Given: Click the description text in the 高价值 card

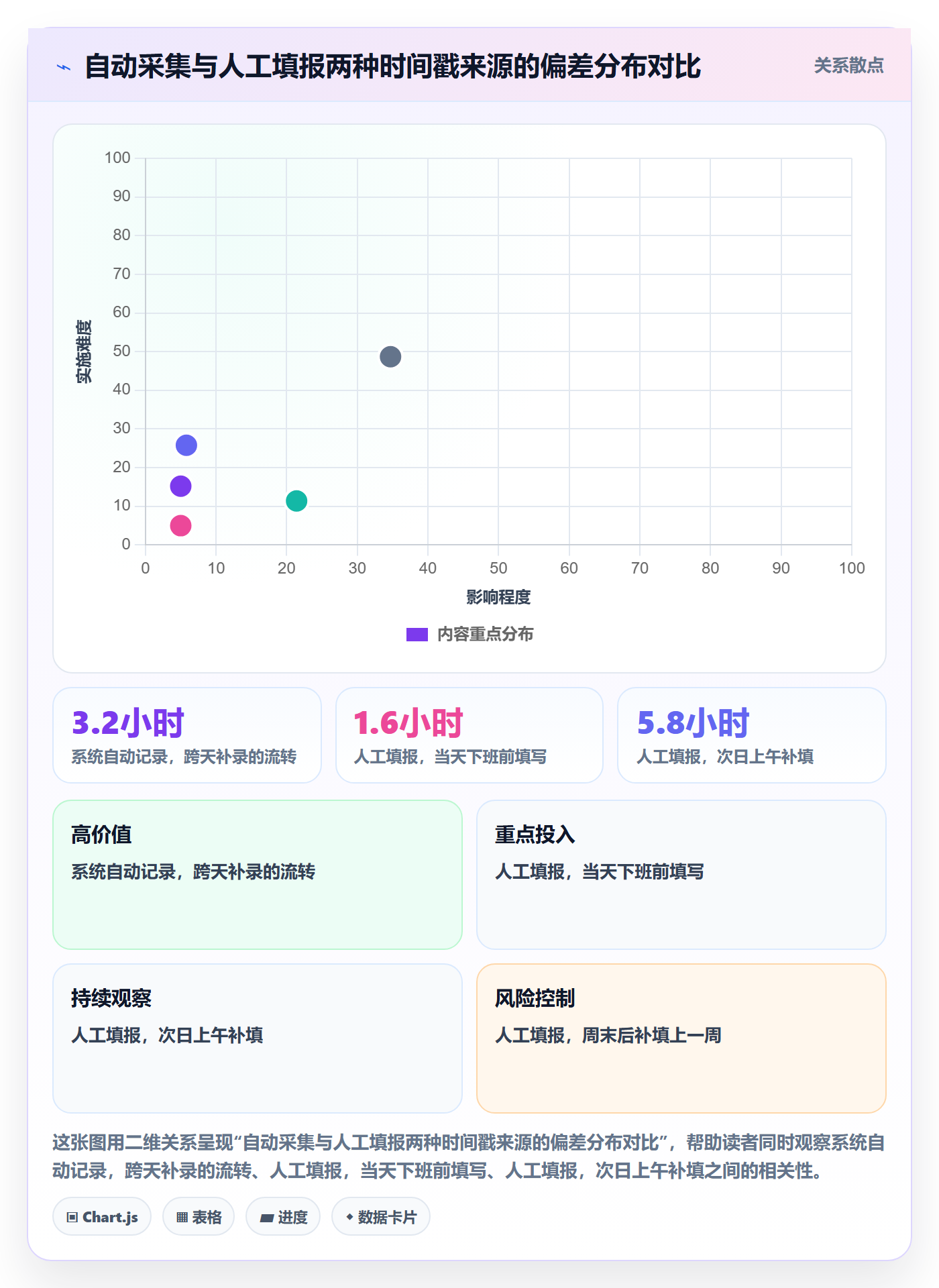Looking at the screenshot, I should pyautogui.click(x=193, y=872).
